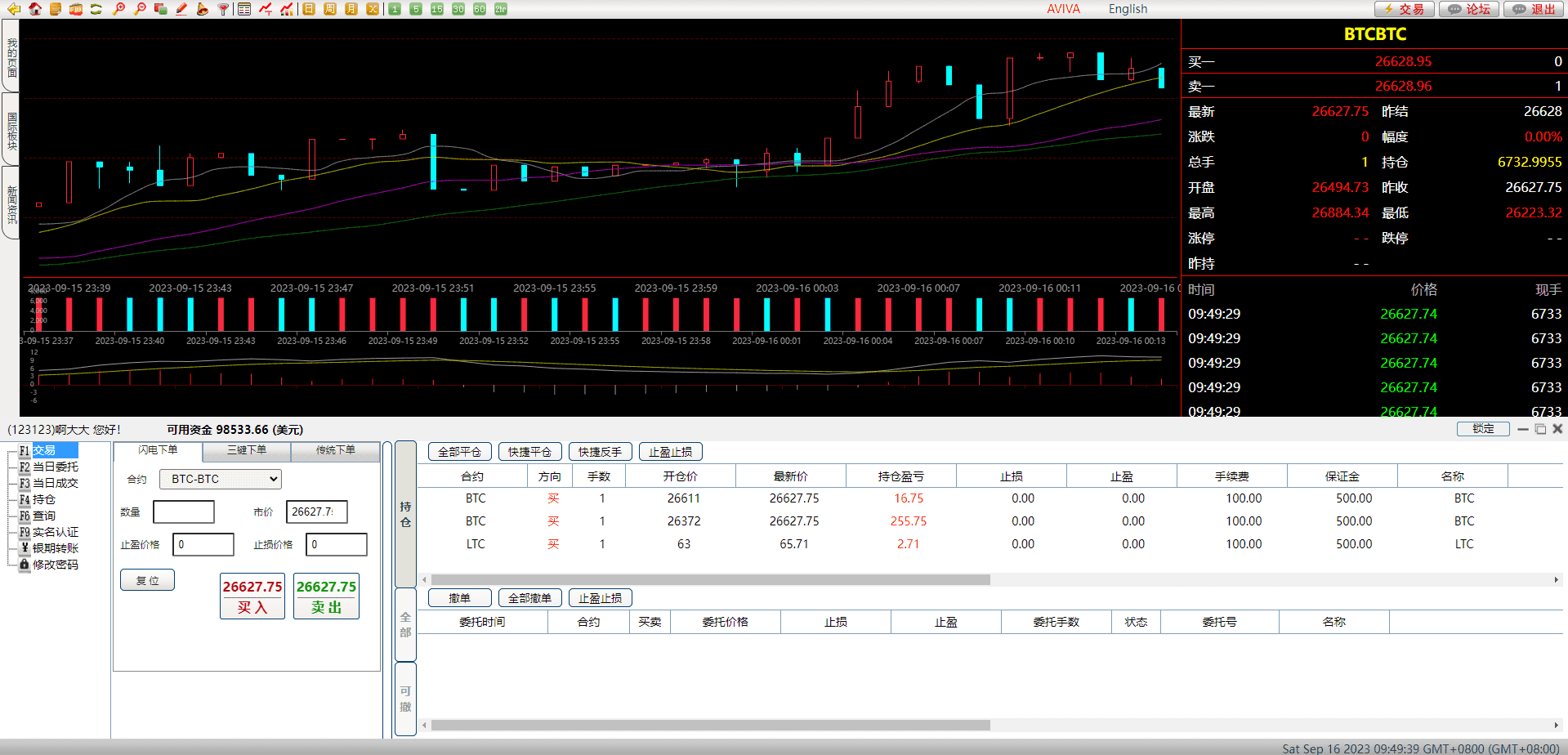Viewport: 1568px width, 755px height.
Task: Select F2 当日委托 in the tree
Action: coord(55,467)
